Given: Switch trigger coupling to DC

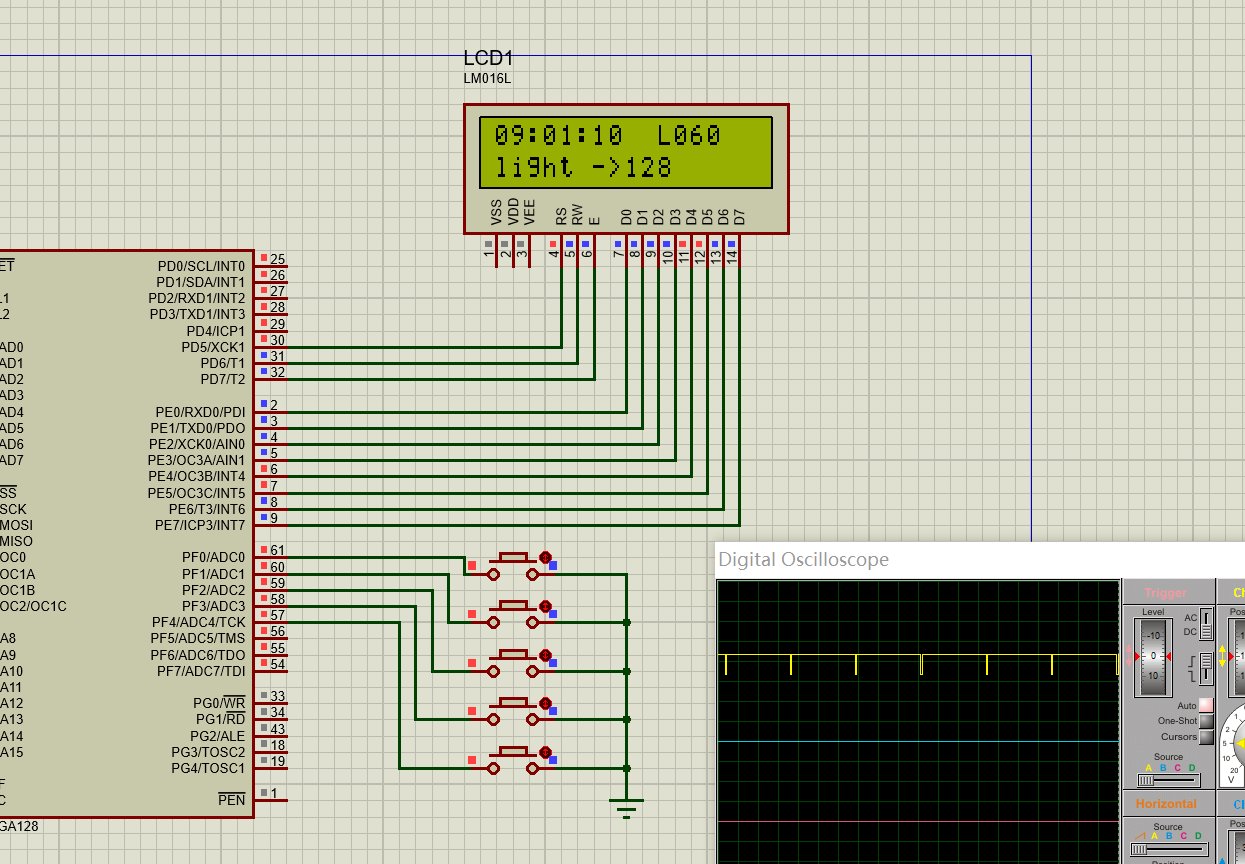Looking at the screenshot, I should click(1205, 632).
